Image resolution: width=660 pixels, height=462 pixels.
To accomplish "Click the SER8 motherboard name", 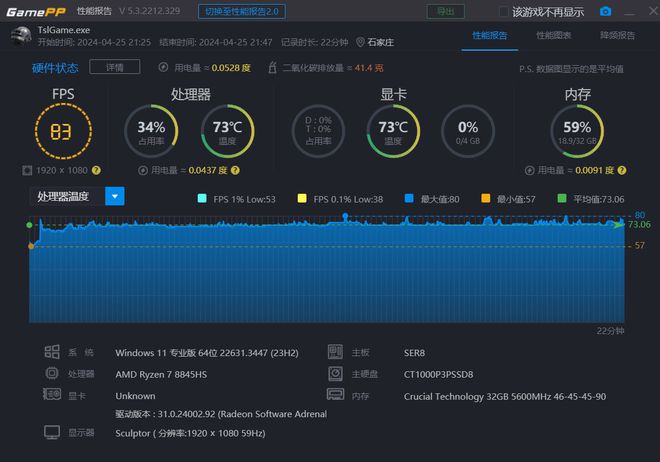I will tap(414, 353).
